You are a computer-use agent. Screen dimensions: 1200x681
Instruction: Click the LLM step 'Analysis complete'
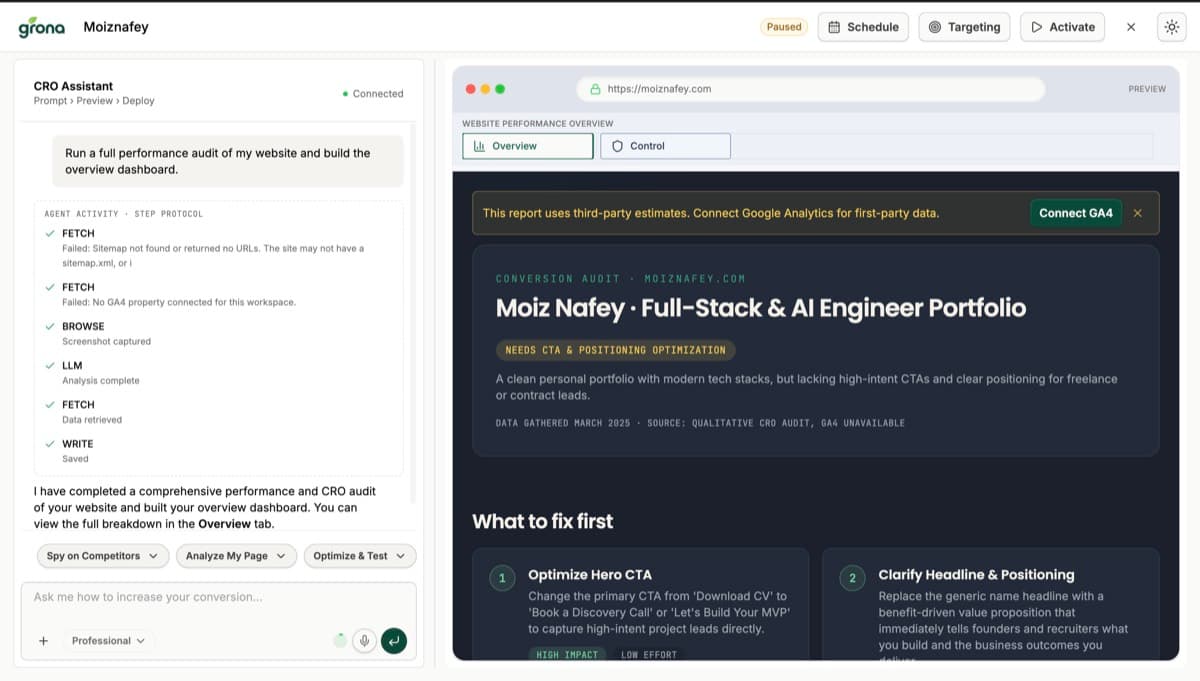click(x=101, y=373)
